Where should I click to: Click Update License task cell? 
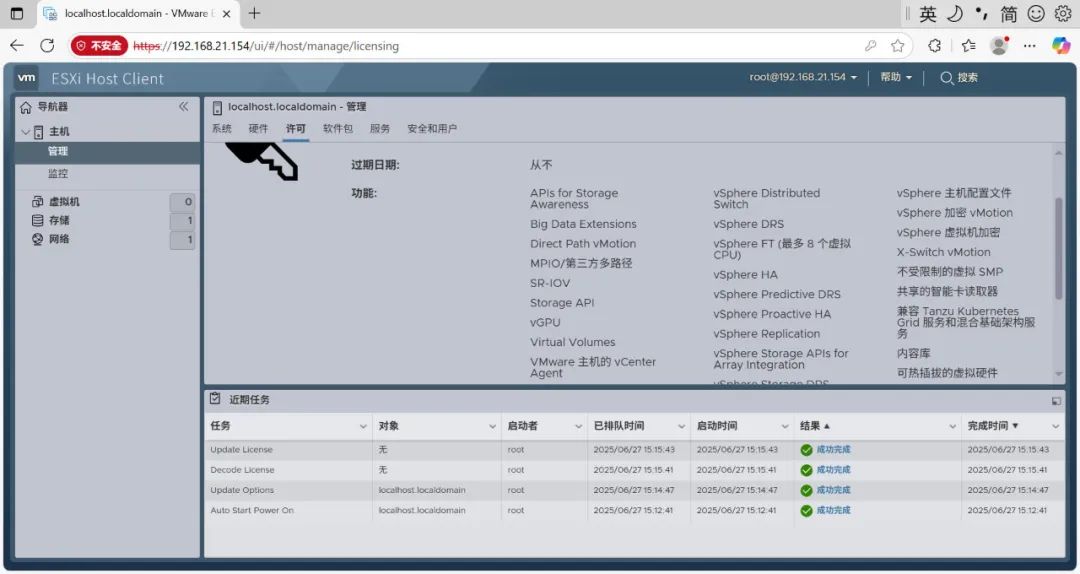(x=242, y=450)
